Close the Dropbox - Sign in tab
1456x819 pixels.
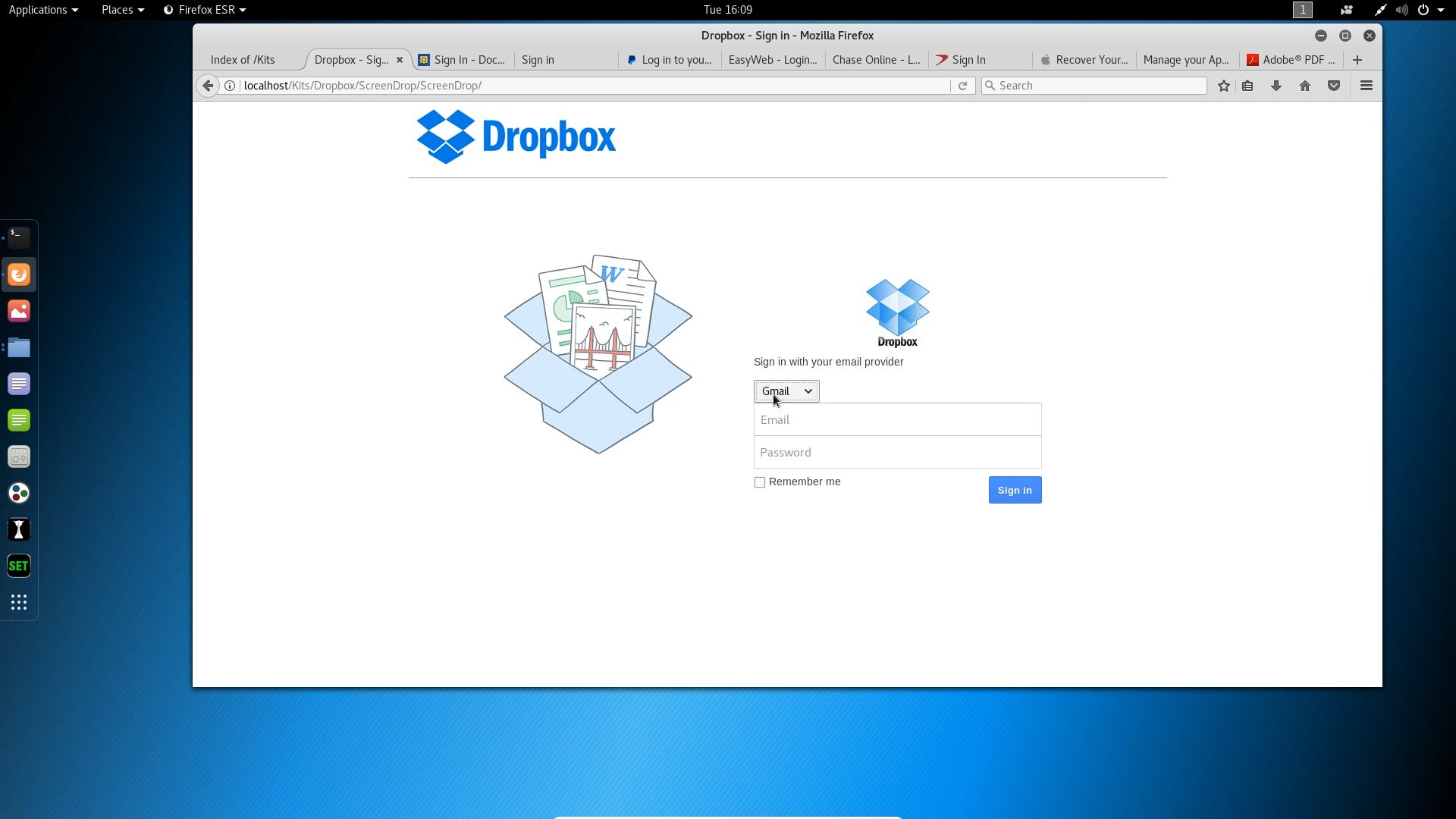point(400,60)
